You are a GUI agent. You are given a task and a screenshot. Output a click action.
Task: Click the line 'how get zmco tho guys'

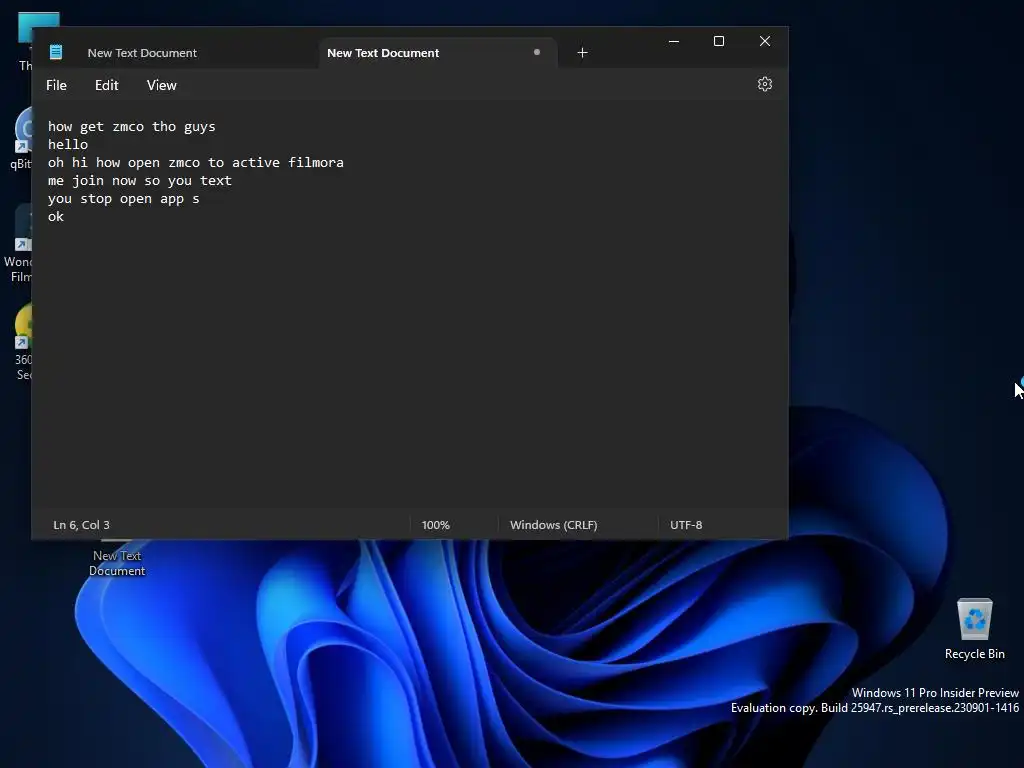(x=131, y=127)
